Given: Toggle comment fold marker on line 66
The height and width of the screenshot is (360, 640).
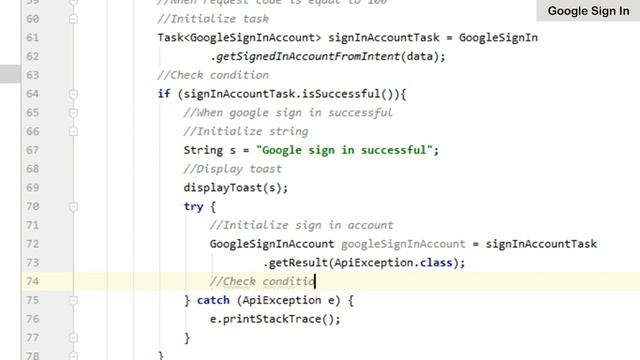Looking at the screenshot, I should pos(73,131).
